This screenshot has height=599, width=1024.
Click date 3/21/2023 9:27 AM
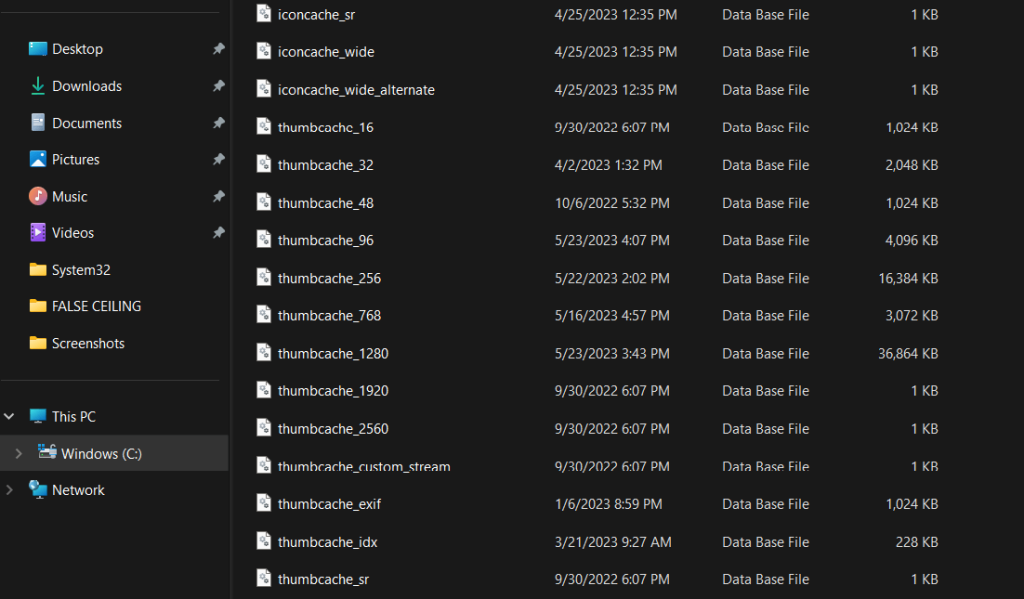613,542
